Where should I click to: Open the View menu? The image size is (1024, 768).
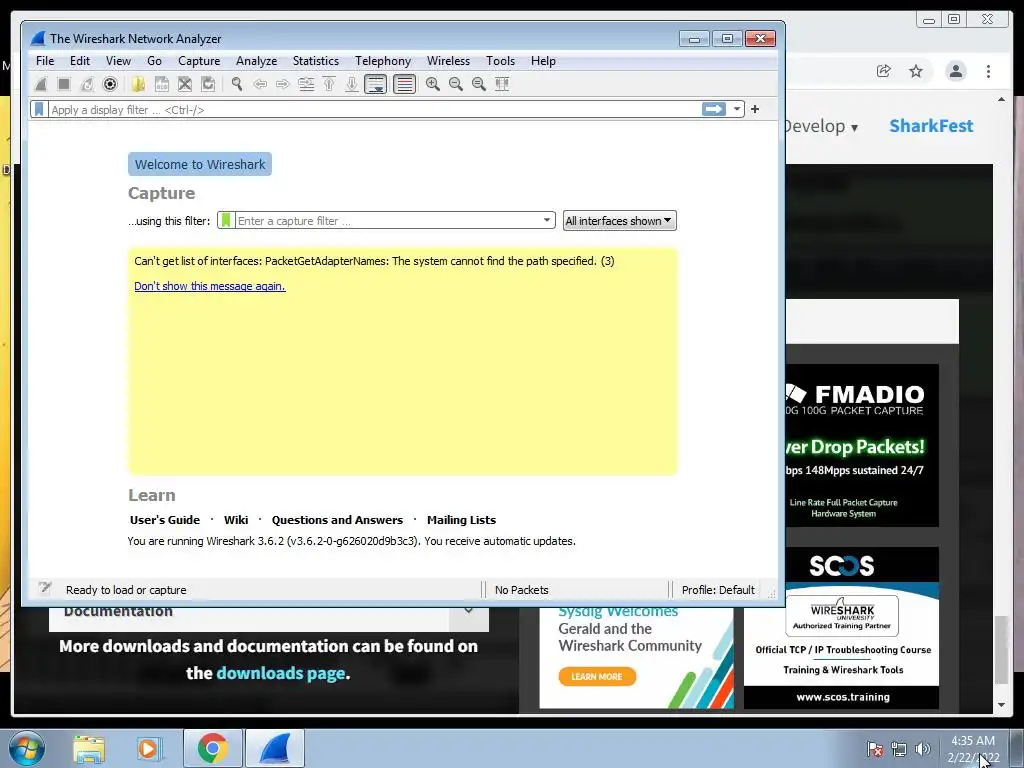click(x=118, y=61)
